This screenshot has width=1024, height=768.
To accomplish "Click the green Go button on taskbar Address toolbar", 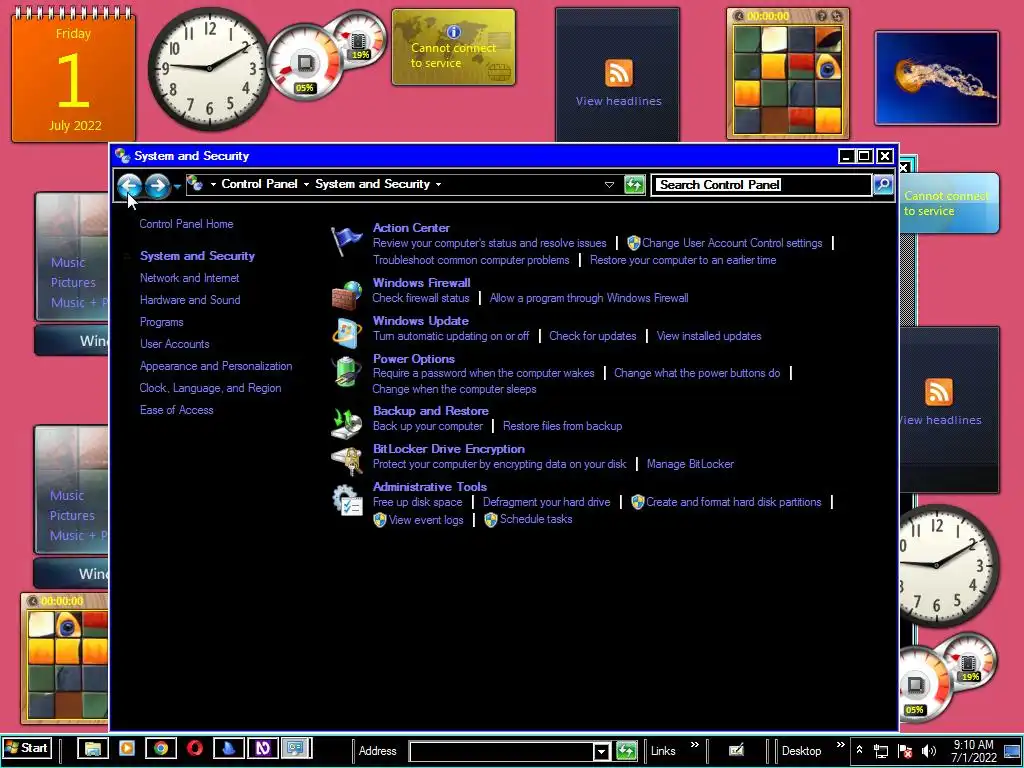I will [x=626, y=751].
